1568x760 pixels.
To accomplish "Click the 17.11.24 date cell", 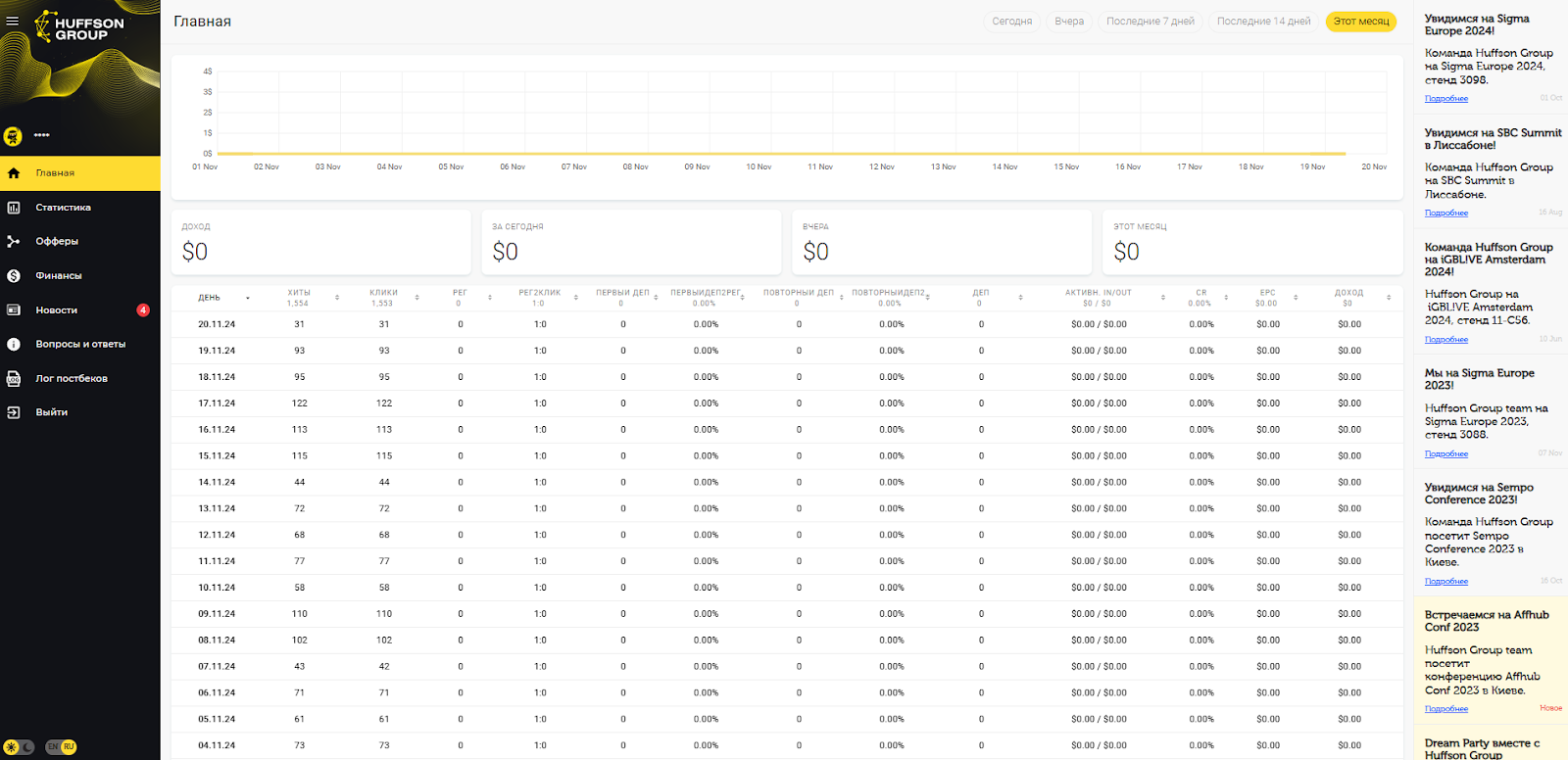I will click(x=217, y=404).
